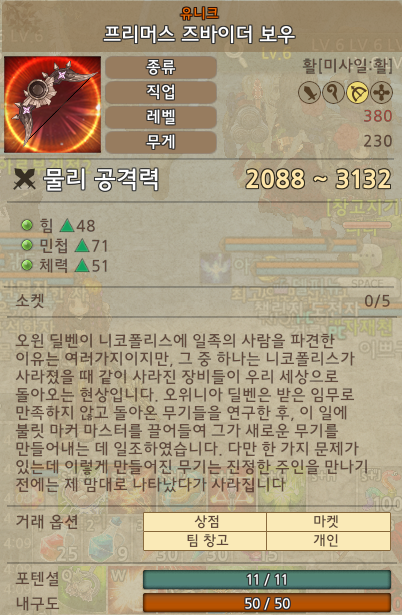The image size is (403, 615).
Task: Click the 무게 label button
Action: (x=161, y=142)
